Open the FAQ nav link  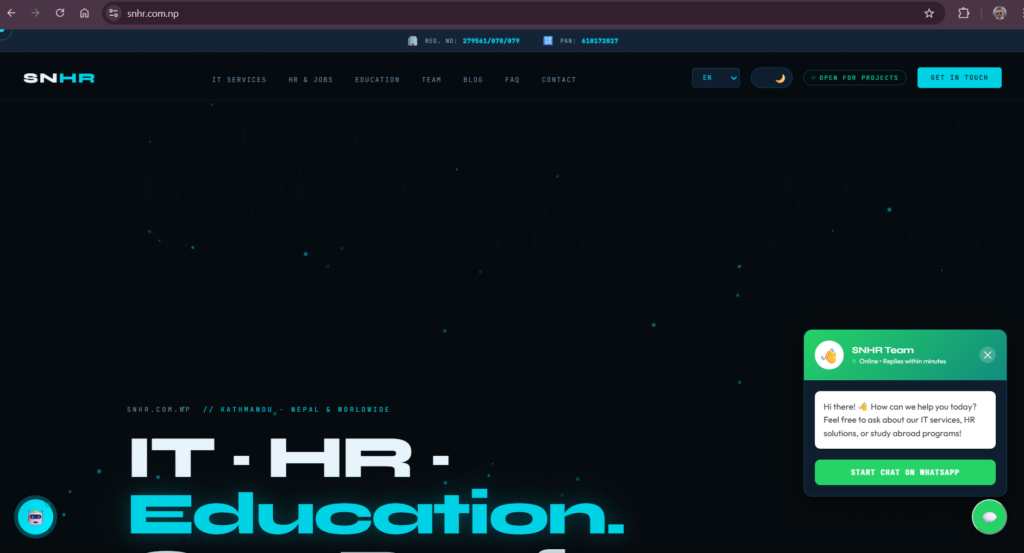(x=512, y=80)
